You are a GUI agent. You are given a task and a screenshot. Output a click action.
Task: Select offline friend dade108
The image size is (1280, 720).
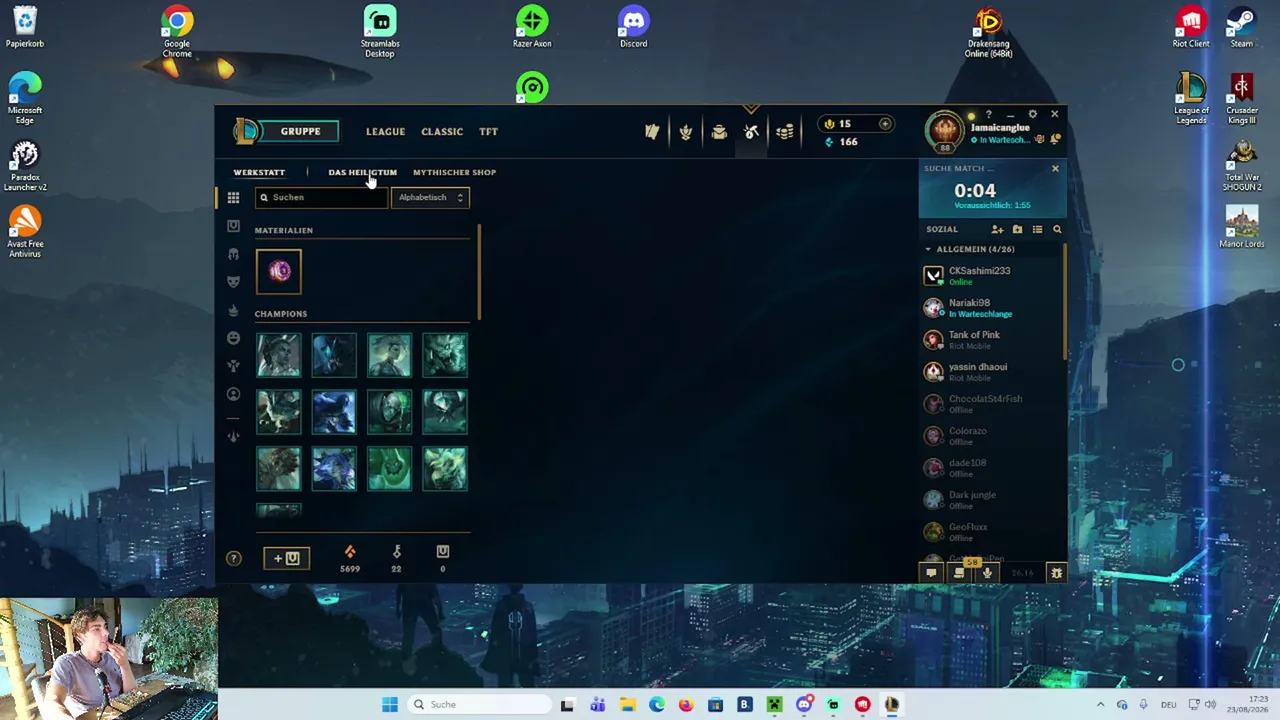click(x=990, y=467)
